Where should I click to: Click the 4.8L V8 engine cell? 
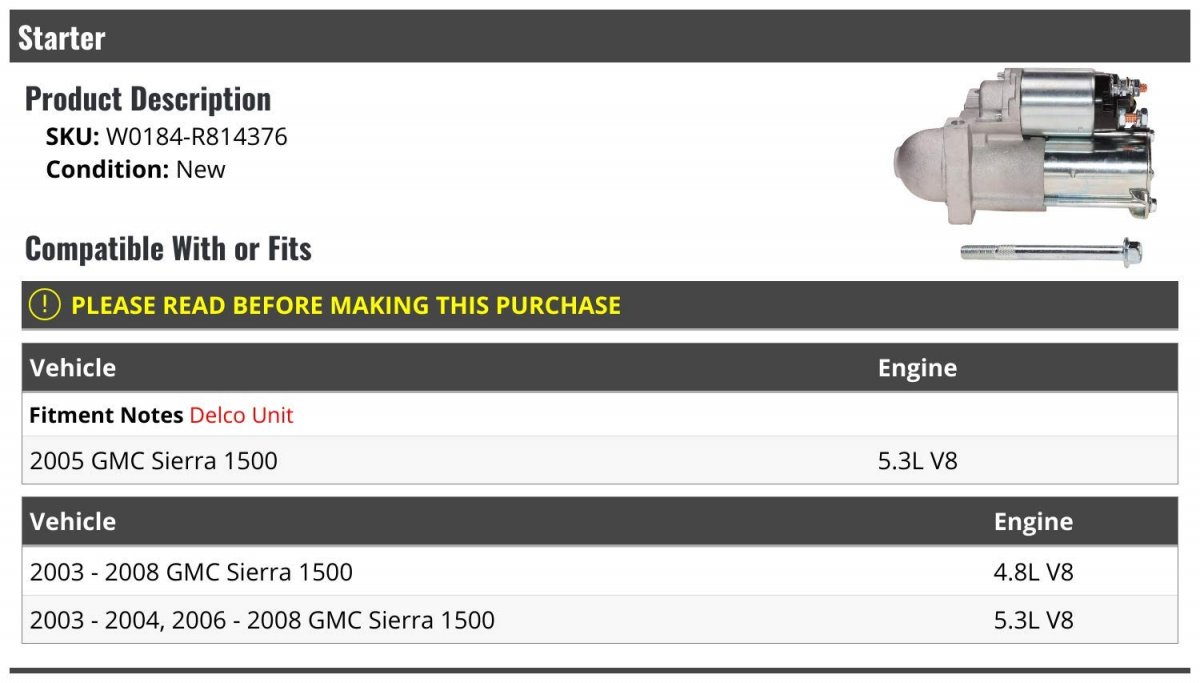(x=1033, y=572)
